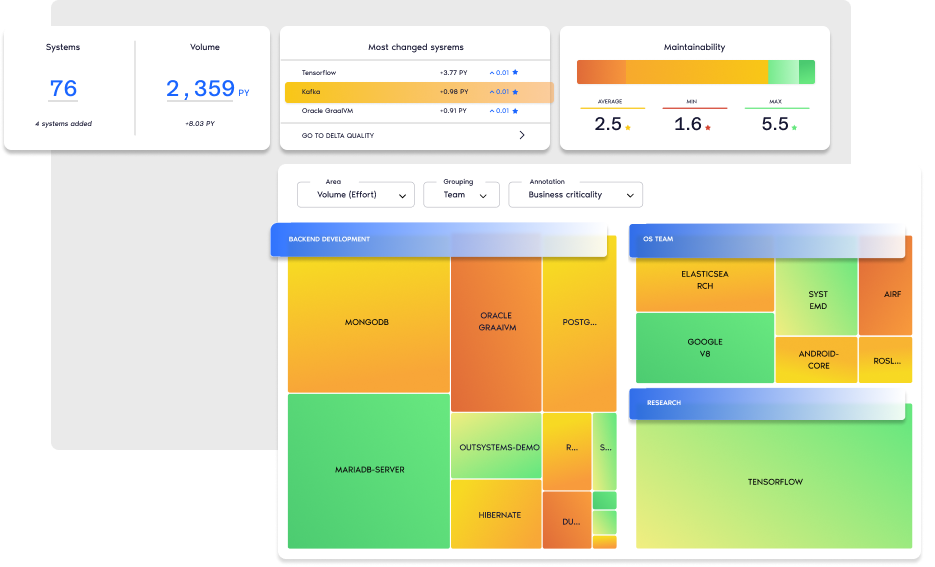The width and height of the screenshot is (935, 567).
Task: Select the HIBERNATE treemap tile
Action: pyautogui.click(x=496, y=514)
